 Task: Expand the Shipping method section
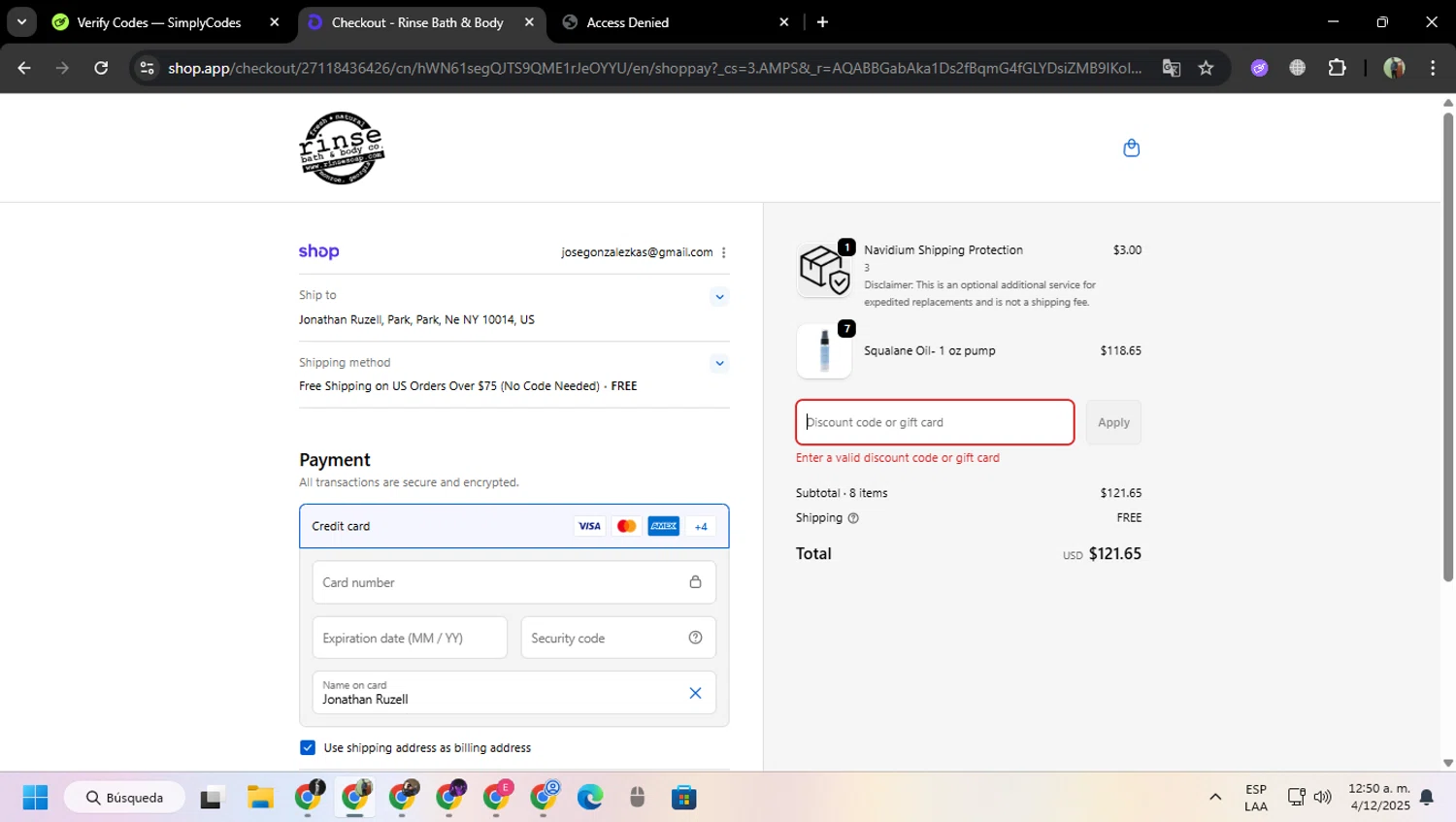719,363
